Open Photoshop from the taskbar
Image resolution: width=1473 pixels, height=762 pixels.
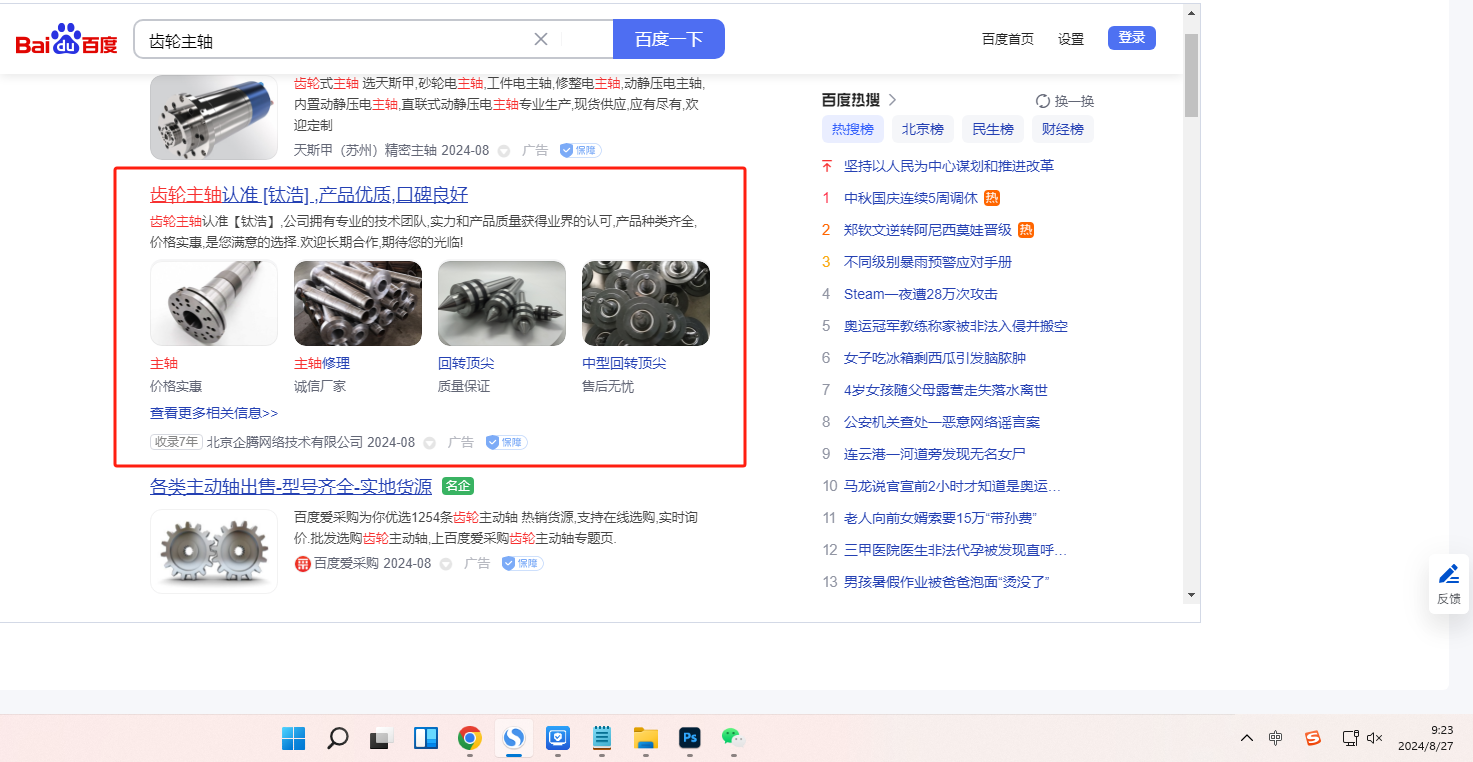point(689,738)
